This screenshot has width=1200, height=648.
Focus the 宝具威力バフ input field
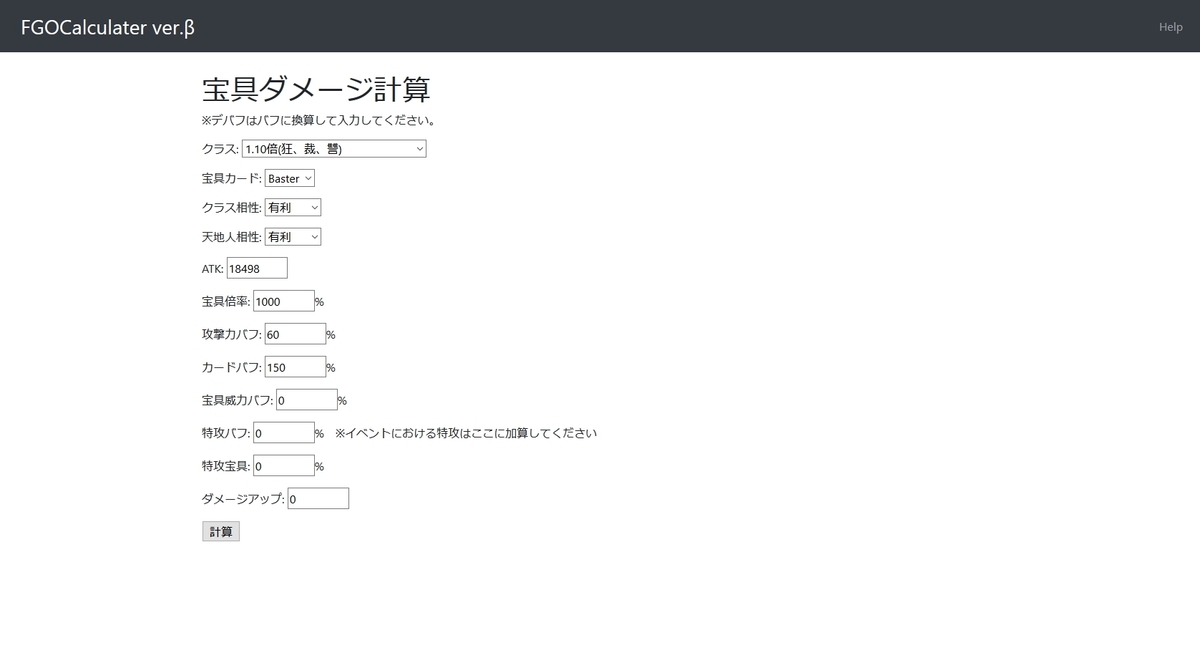tap(306, 400)
